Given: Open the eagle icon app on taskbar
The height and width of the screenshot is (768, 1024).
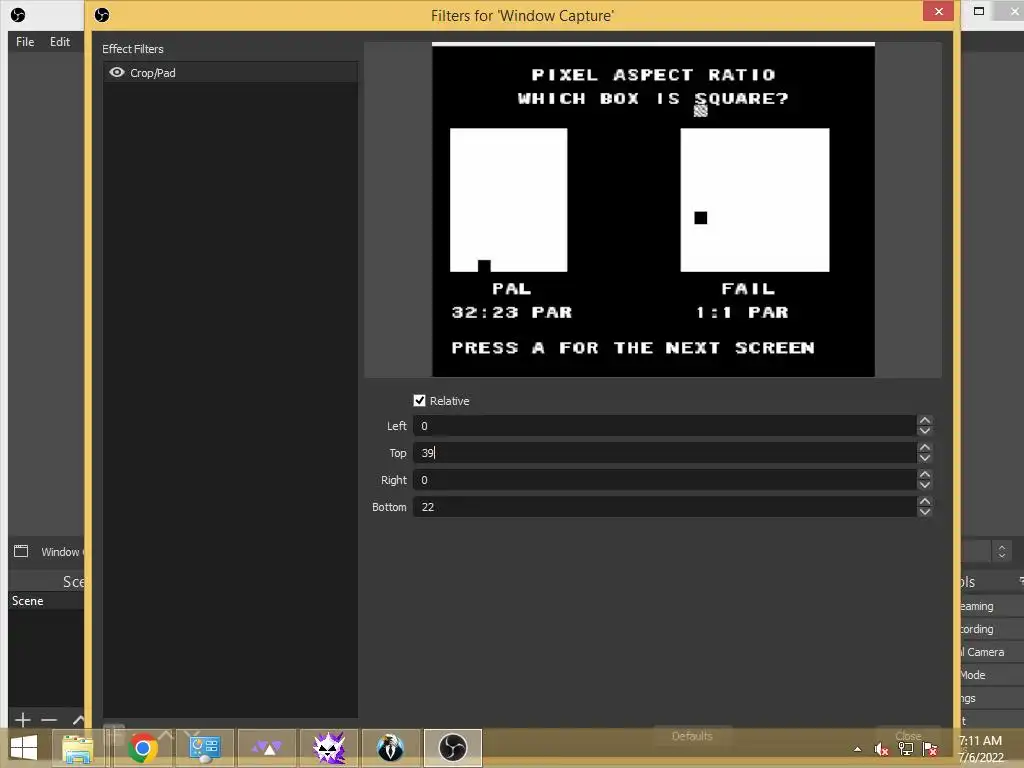Looking at the screenshot, I should (391, 748).
